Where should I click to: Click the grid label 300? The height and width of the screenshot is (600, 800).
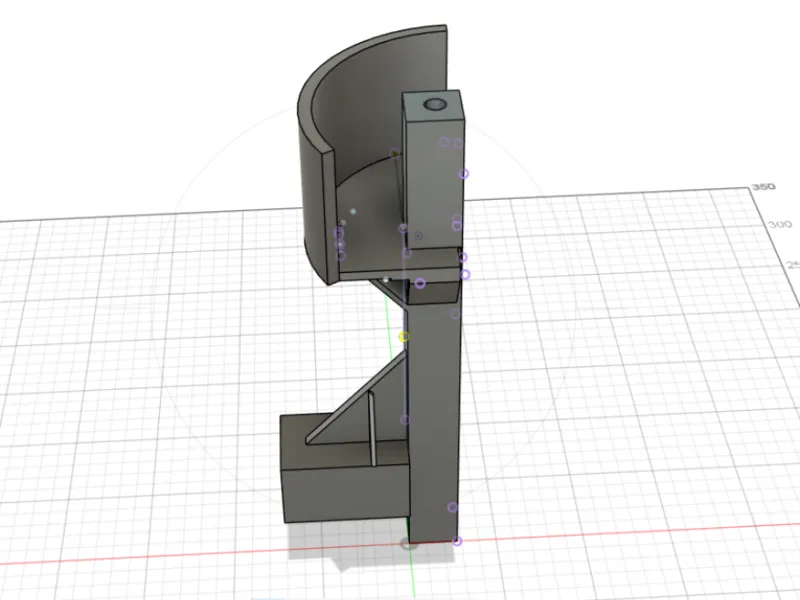point(780,224)
